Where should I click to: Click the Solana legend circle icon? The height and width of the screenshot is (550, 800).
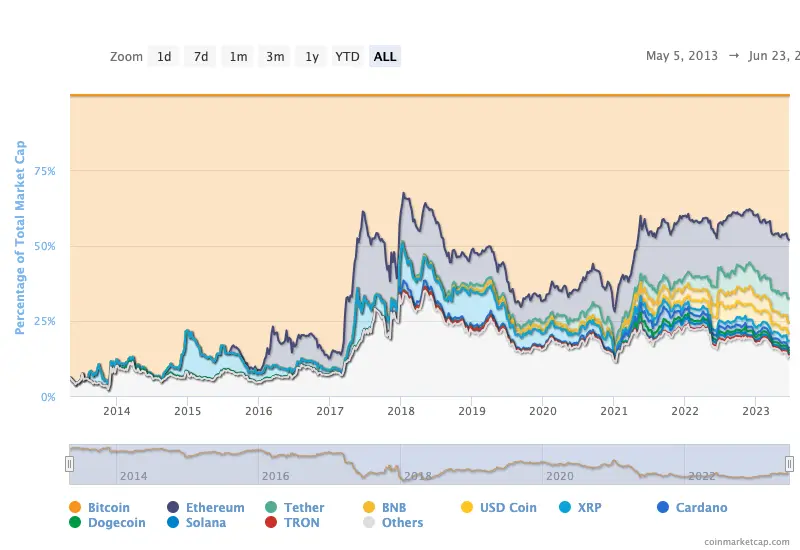click(174, 523)
